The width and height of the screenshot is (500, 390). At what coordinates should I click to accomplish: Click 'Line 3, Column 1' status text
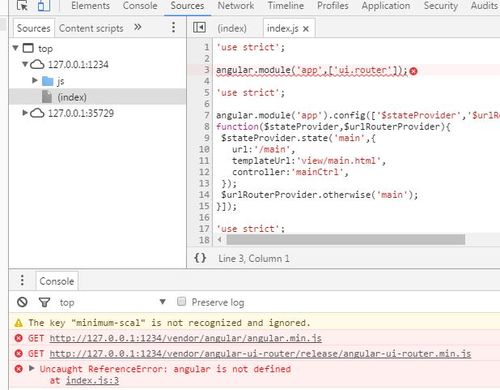coord(254,258)
